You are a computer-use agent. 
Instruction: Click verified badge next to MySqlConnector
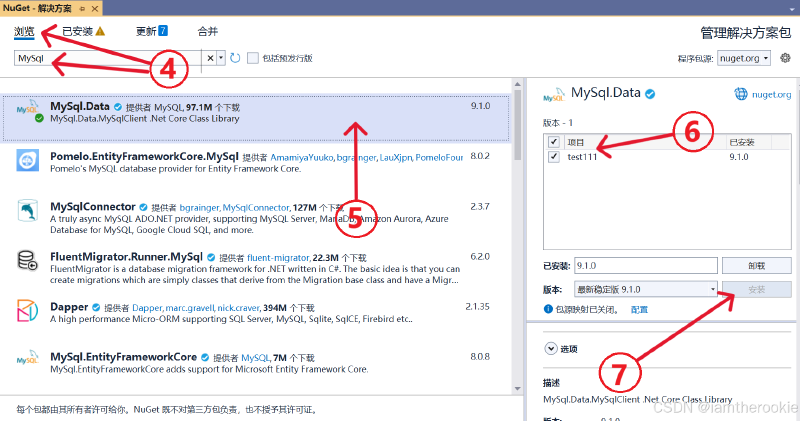pos(143,207)
